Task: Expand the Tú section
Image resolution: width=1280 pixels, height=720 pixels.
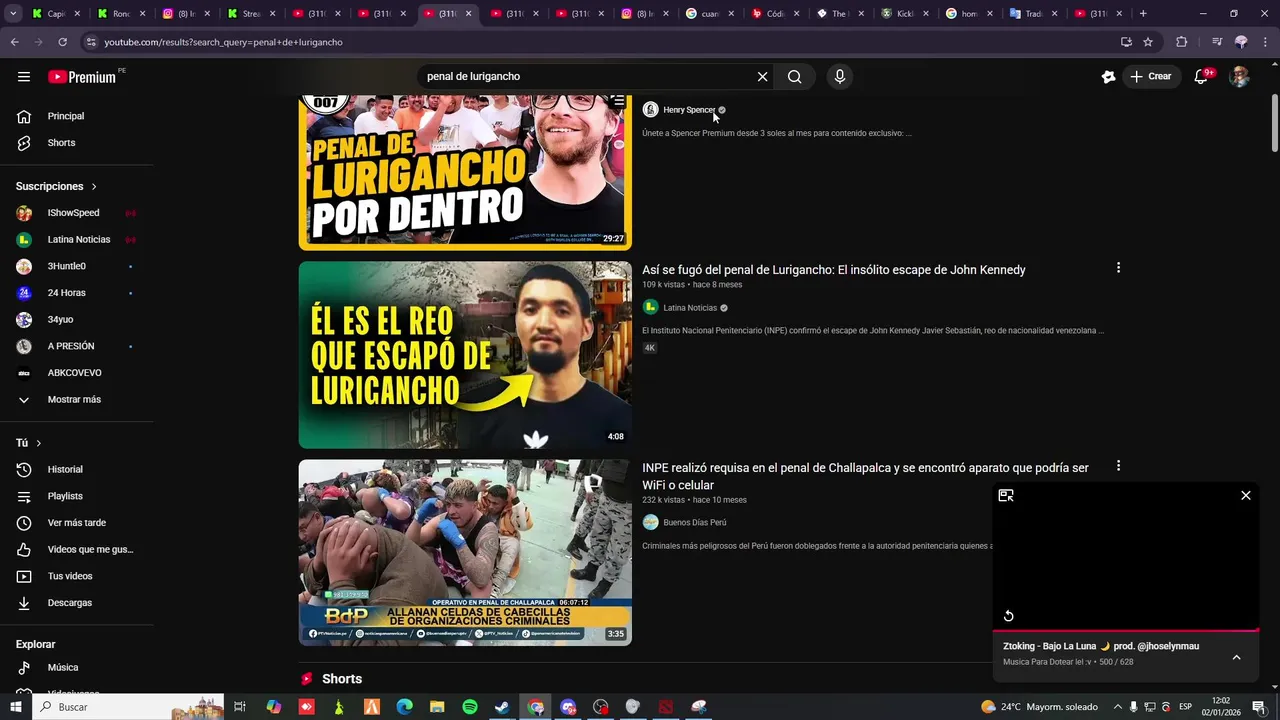Action: [29, 443]
